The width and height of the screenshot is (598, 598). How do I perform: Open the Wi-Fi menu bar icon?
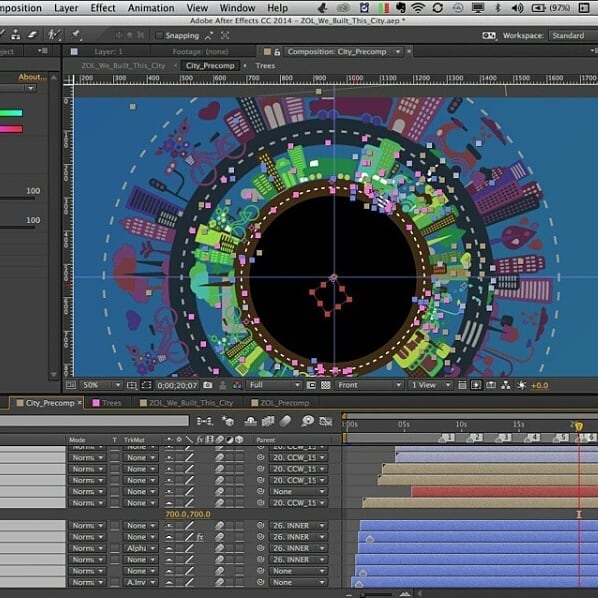click(x=418, y=8)
